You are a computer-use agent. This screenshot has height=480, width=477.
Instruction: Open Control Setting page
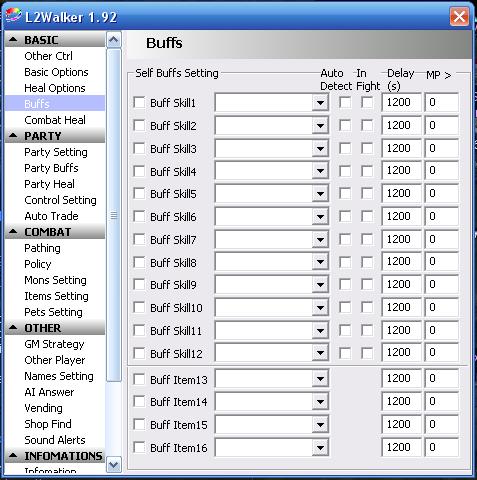coord(60,200)
